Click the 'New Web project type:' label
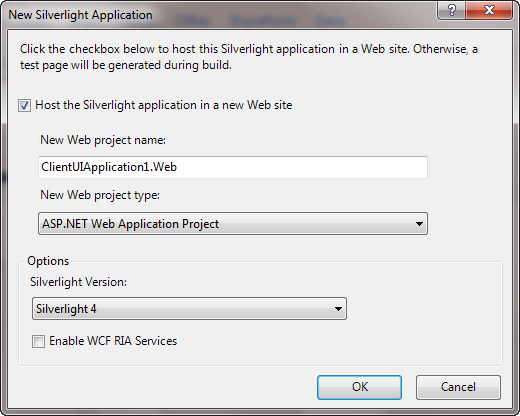The height and width of the screenshot is (416, 520). [100, 195]
